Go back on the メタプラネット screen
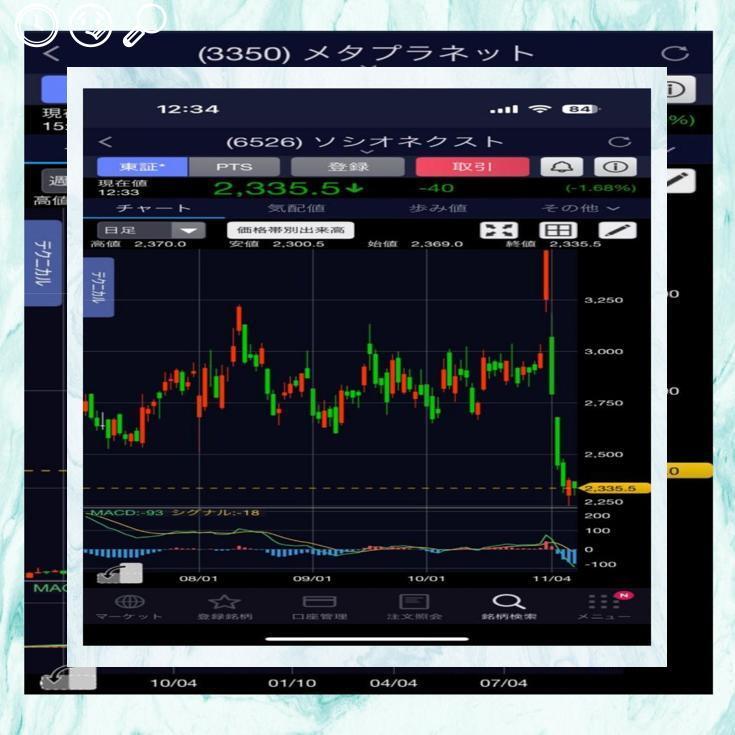The width and height of the screenshot is (735, 735). coord(52,53)
